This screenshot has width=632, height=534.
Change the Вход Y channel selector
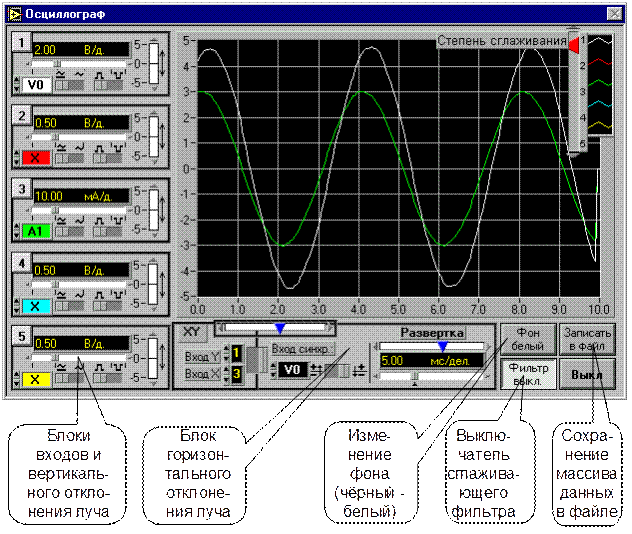(237, 353)
